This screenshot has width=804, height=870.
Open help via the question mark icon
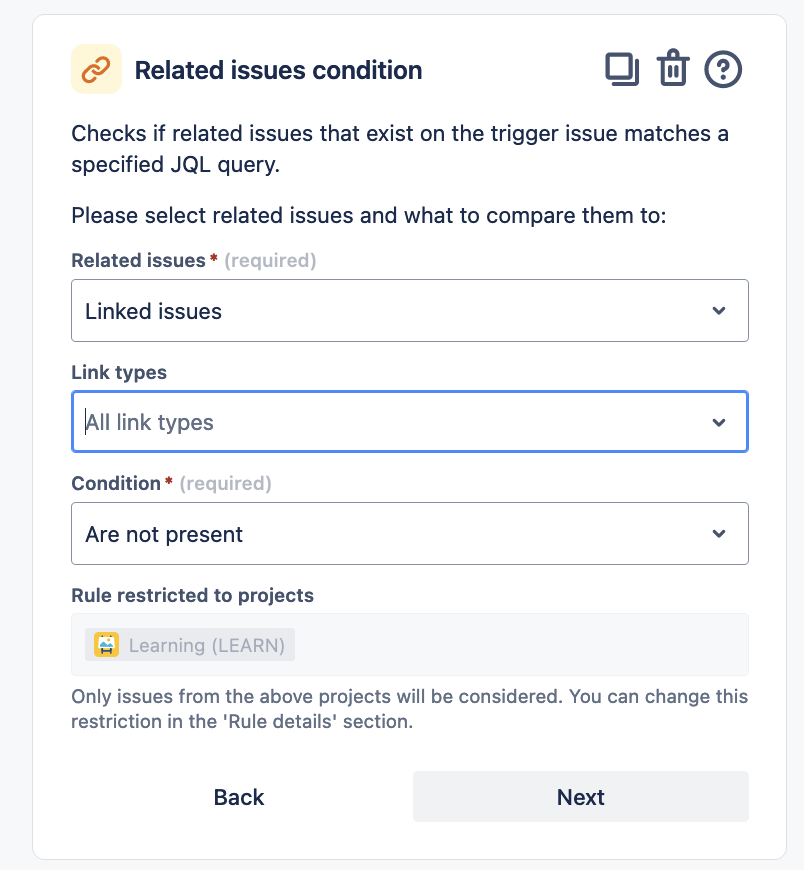click(723, 70)
